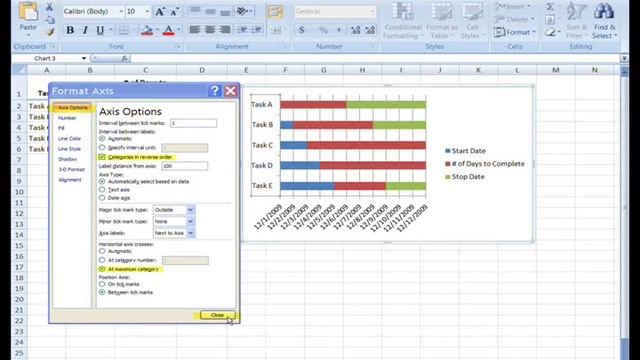
Task: Select At category number radio
Action: tap(102, 260)
